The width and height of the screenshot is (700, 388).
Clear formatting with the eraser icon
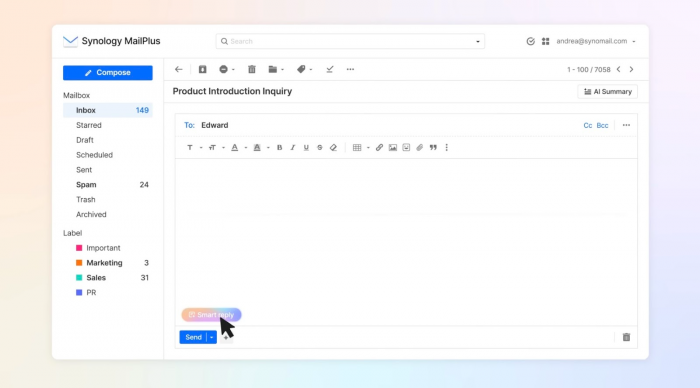point(333,147)
